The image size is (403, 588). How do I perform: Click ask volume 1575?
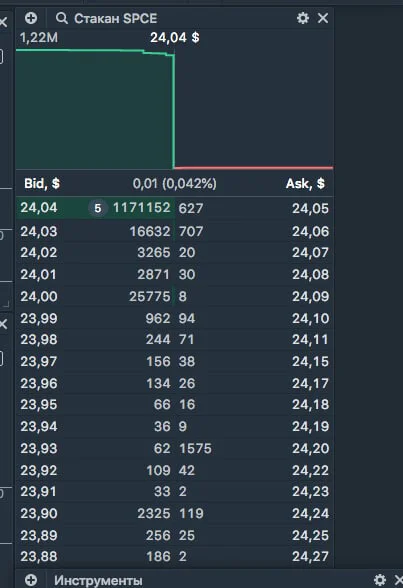pos(195,448)
